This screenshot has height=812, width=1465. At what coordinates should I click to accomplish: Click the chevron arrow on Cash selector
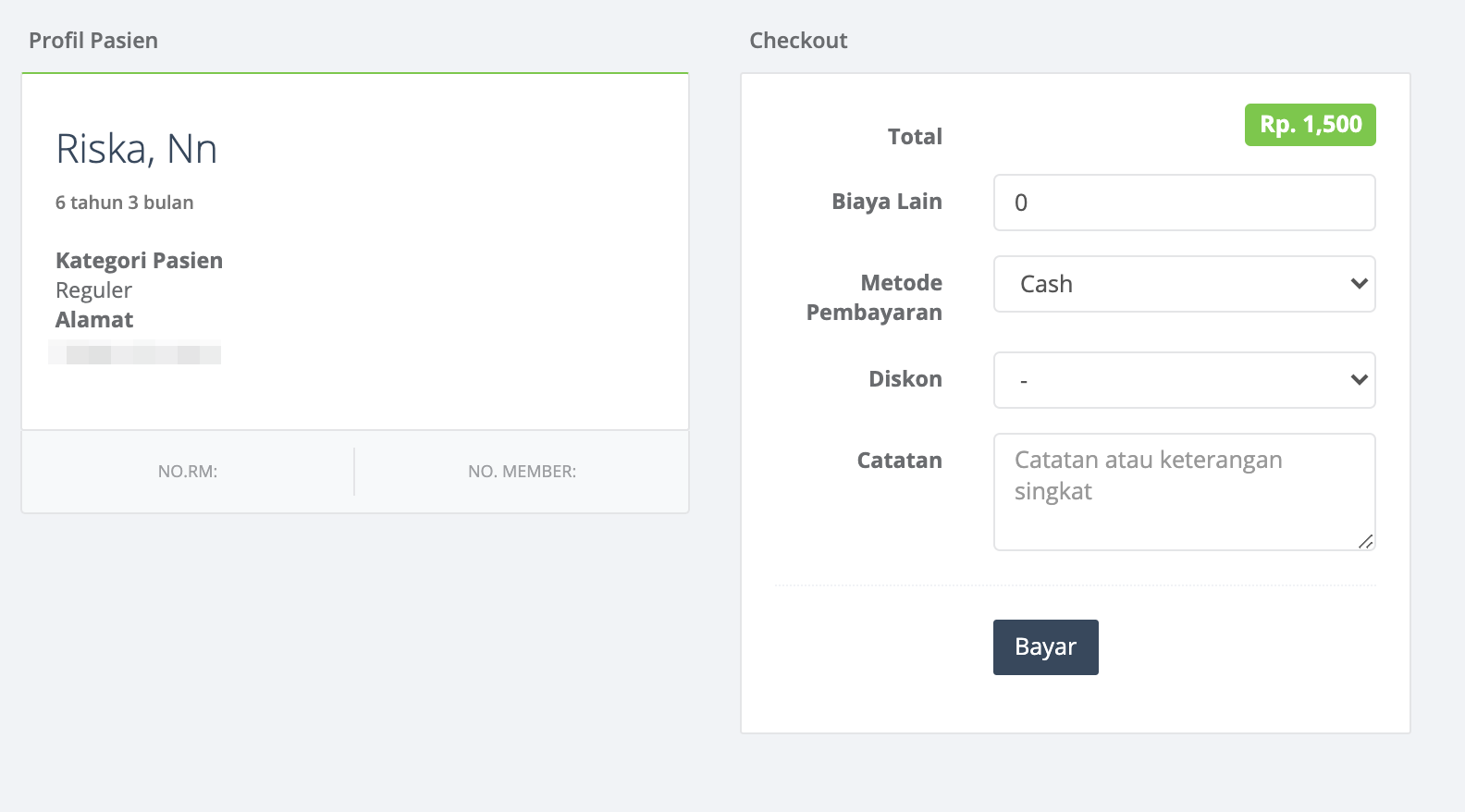coord(1359,284)
